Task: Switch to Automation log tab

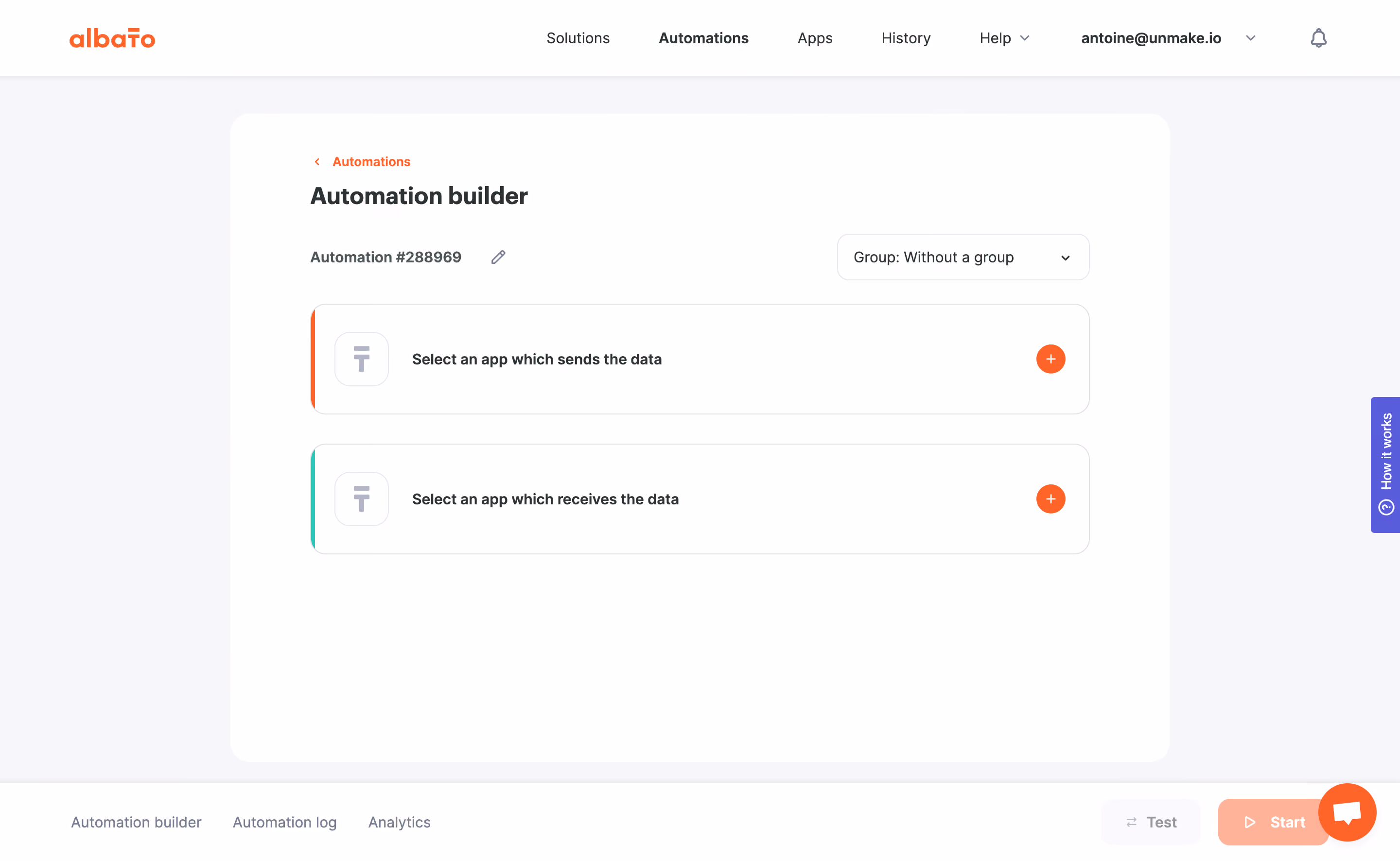Action: [285, 822]
